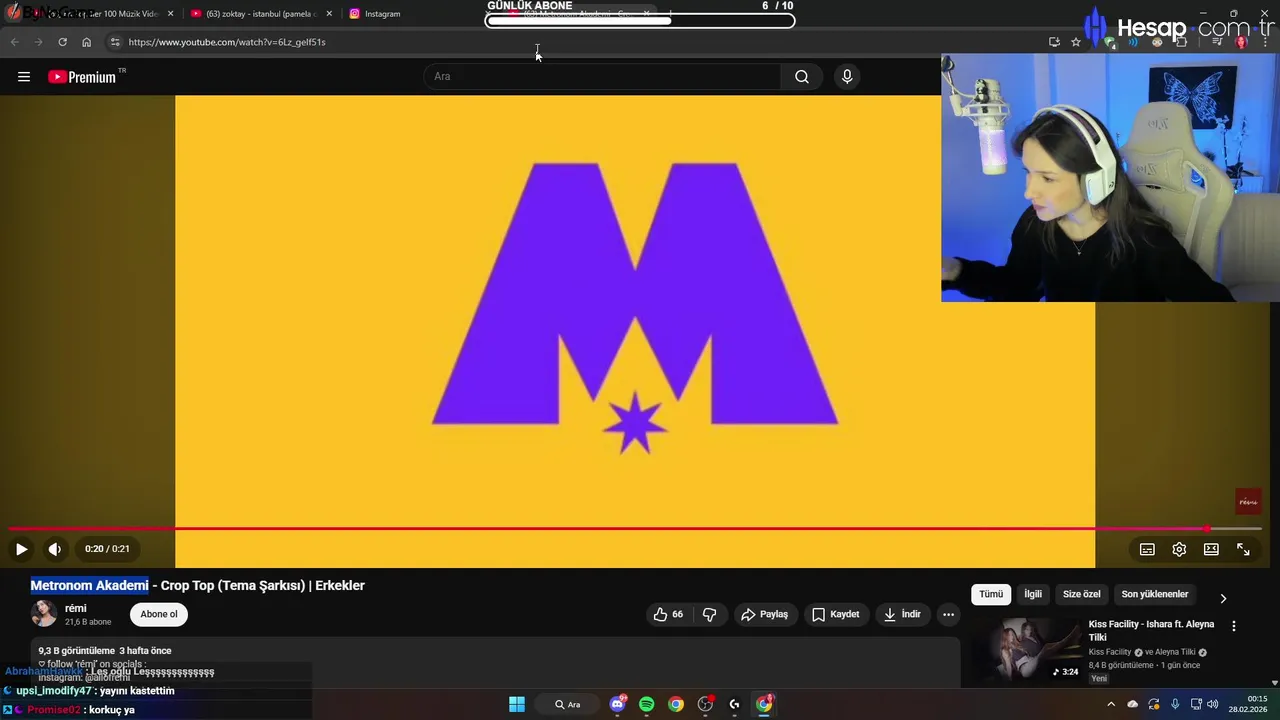
Task: Play the paused video
Action: coord(21,549)
